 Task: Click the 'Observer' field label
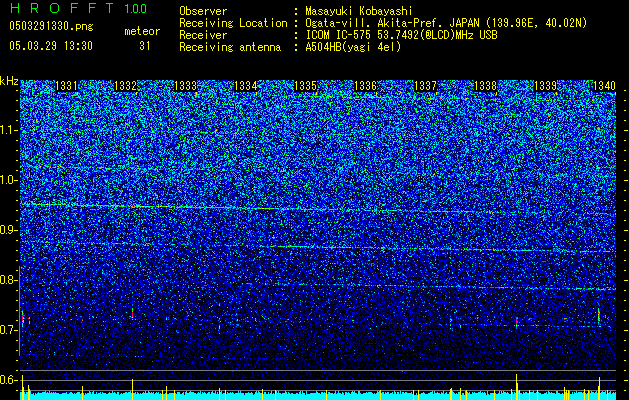(x=203, y=11)
